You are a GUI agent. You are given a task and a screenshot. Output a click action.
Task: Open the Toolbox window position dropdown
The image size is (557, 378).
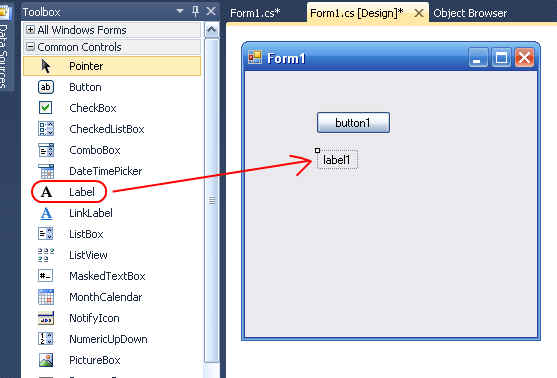coord(180,12)
